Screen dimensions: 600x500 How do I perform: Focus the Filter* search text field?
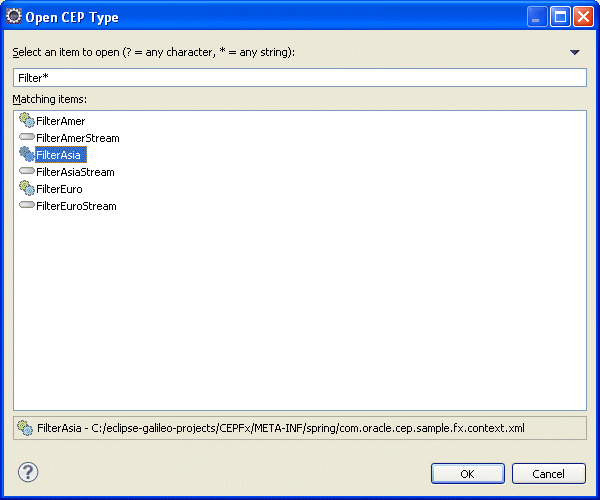300,78
